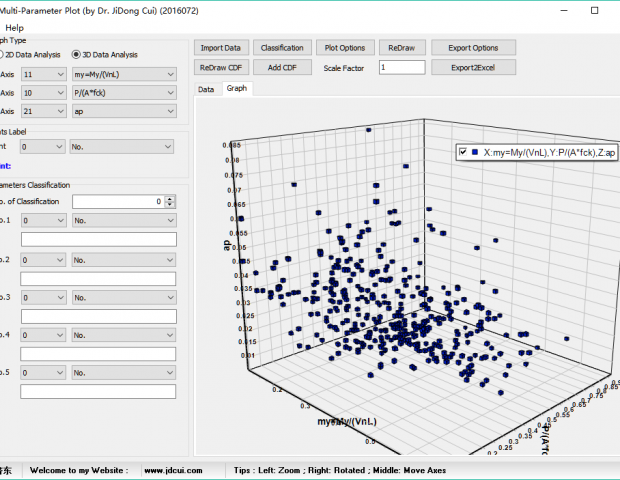
Task: Open Export Options
Action: [x=473, y=48]
